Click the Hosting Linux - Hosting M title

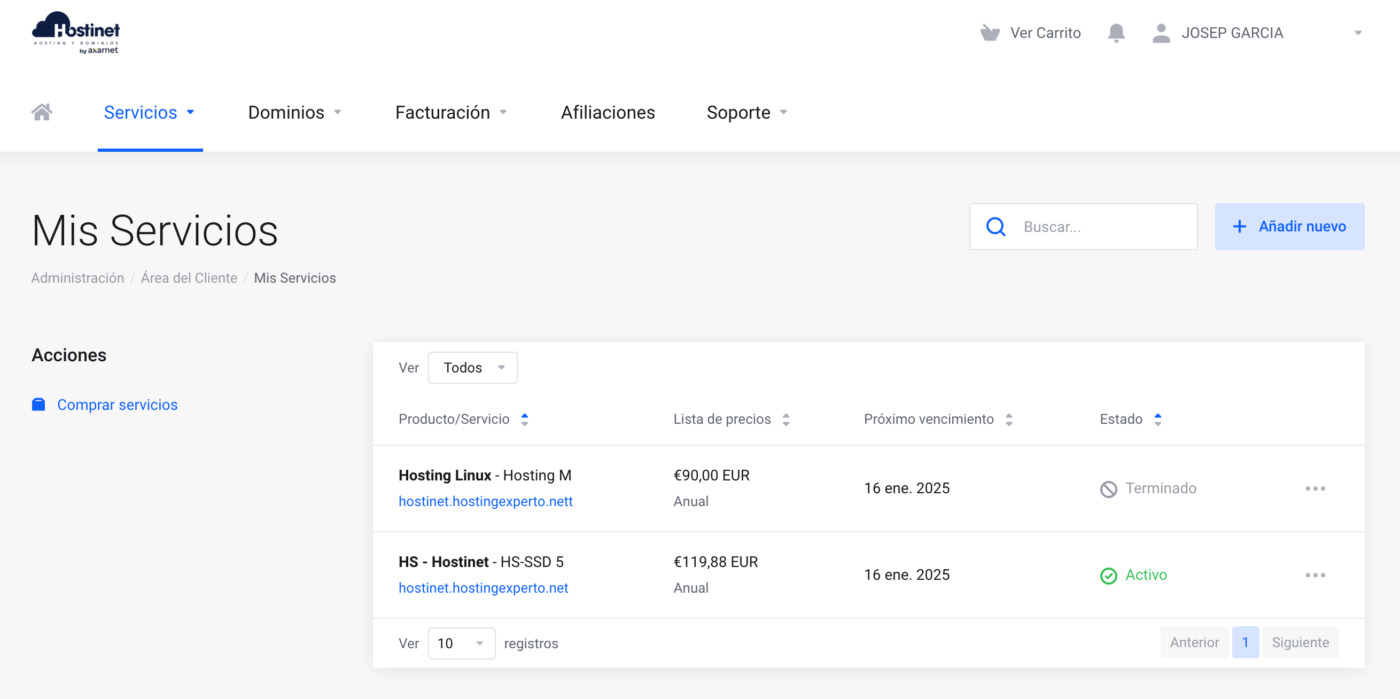click(485, 476)
